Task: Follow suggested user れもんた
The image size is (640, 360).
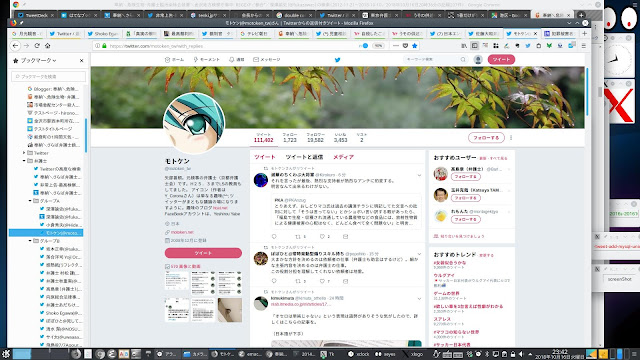Action: point(466,219)
